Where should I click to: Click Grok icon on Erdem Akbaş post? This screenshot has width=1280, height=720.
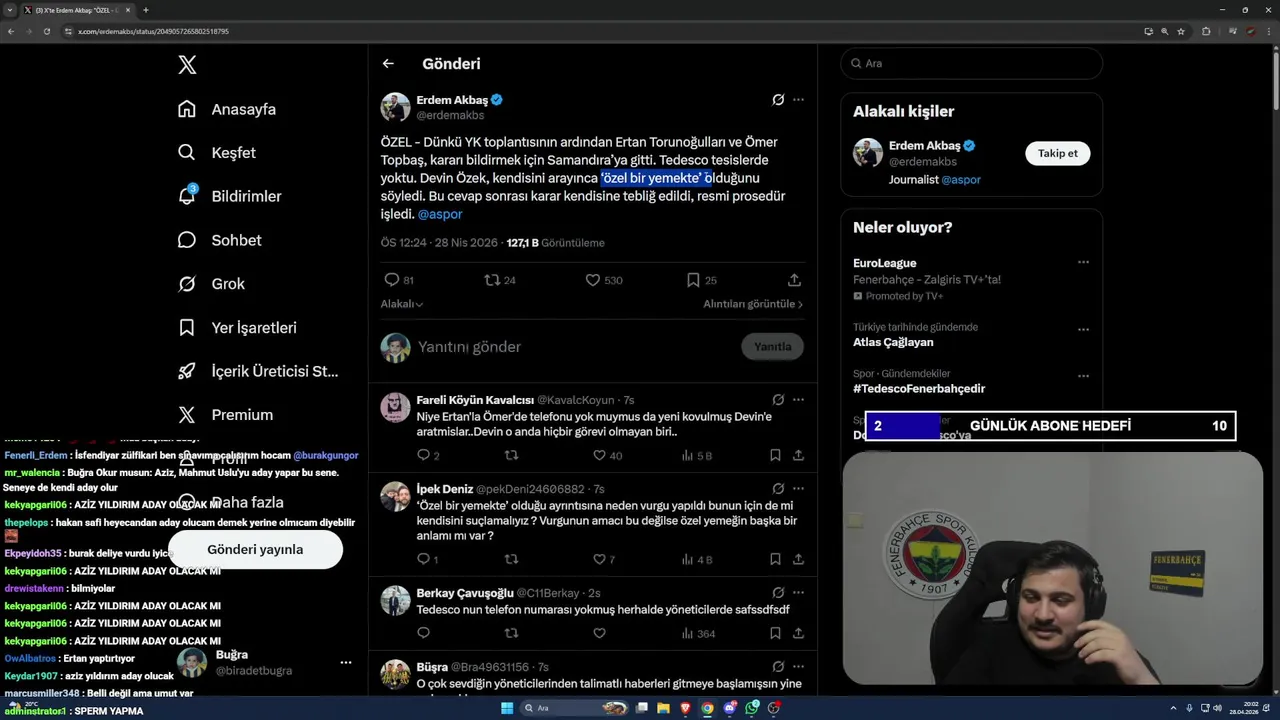click(x=778, y=100)
